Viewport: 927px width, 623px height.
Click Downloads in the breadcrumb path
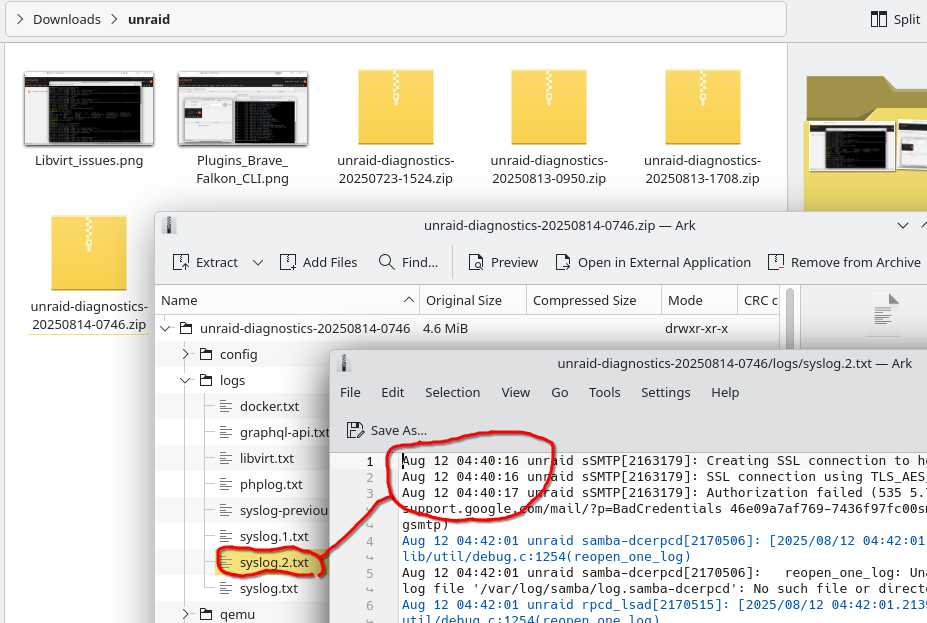coord(67,20)
